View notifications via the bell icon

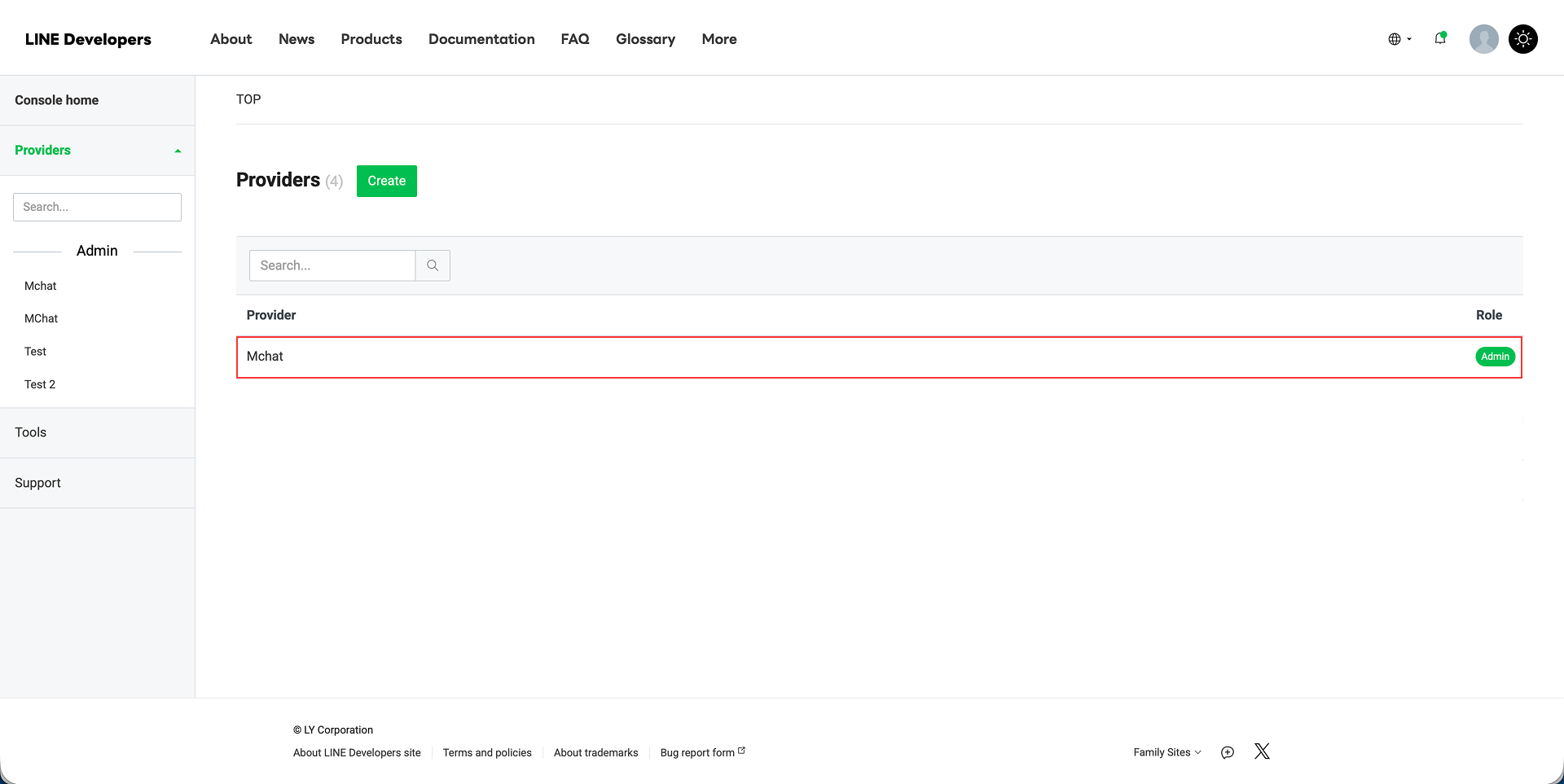tap(1440, 38)
